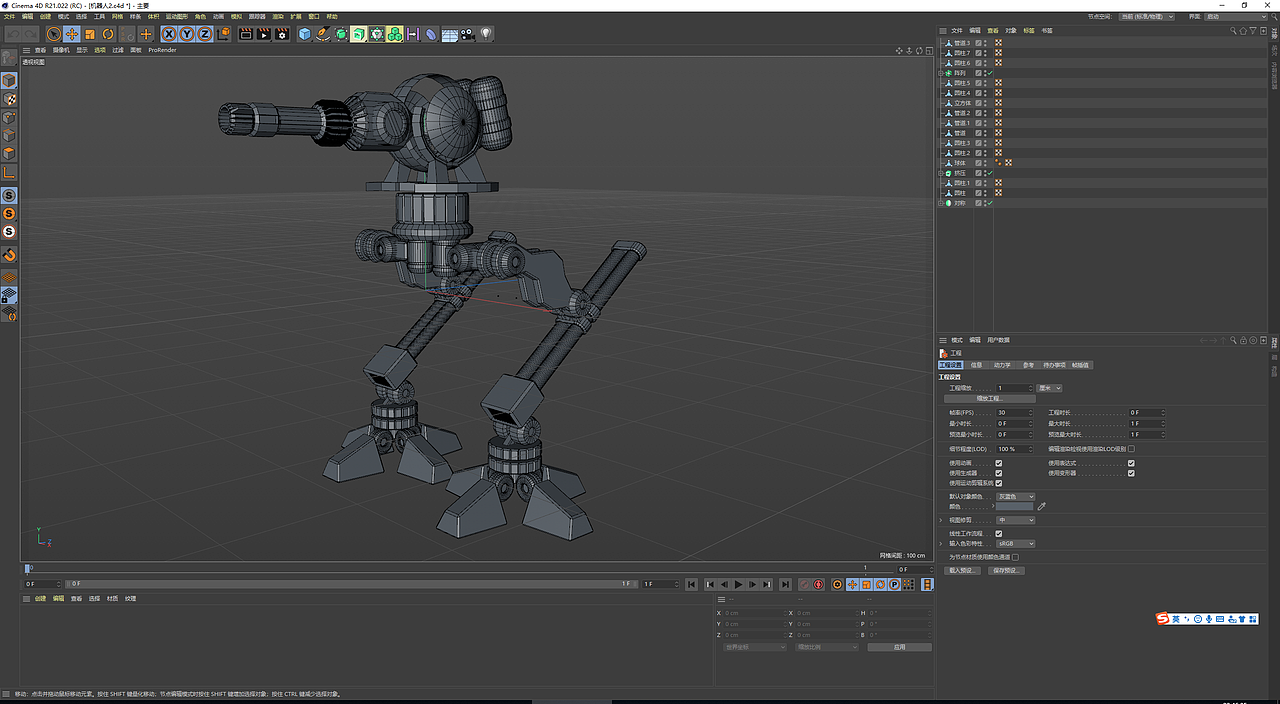
Task: Expand the view clipping row arrow
Action: tap(941, 520)
